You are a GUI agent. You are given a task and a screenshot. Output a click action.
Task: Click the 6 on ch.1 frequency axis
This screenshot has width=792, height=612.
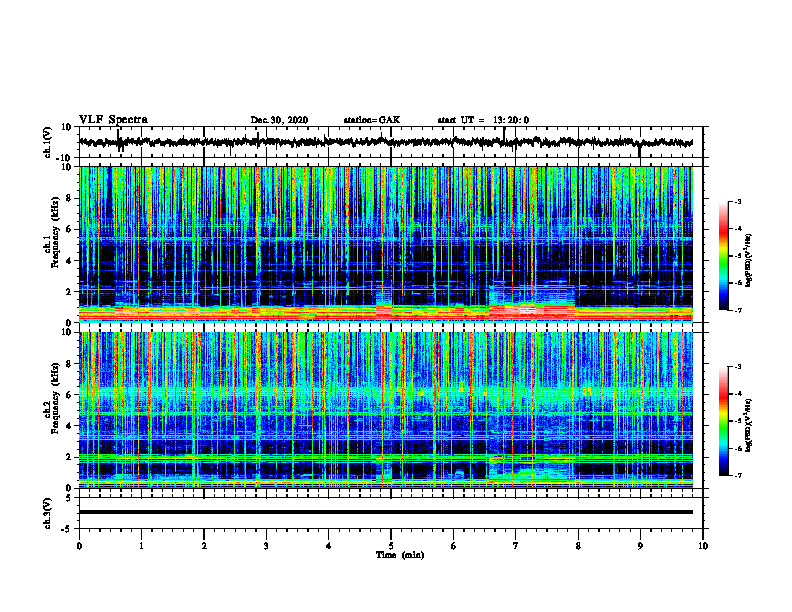[x=69, y=229]
